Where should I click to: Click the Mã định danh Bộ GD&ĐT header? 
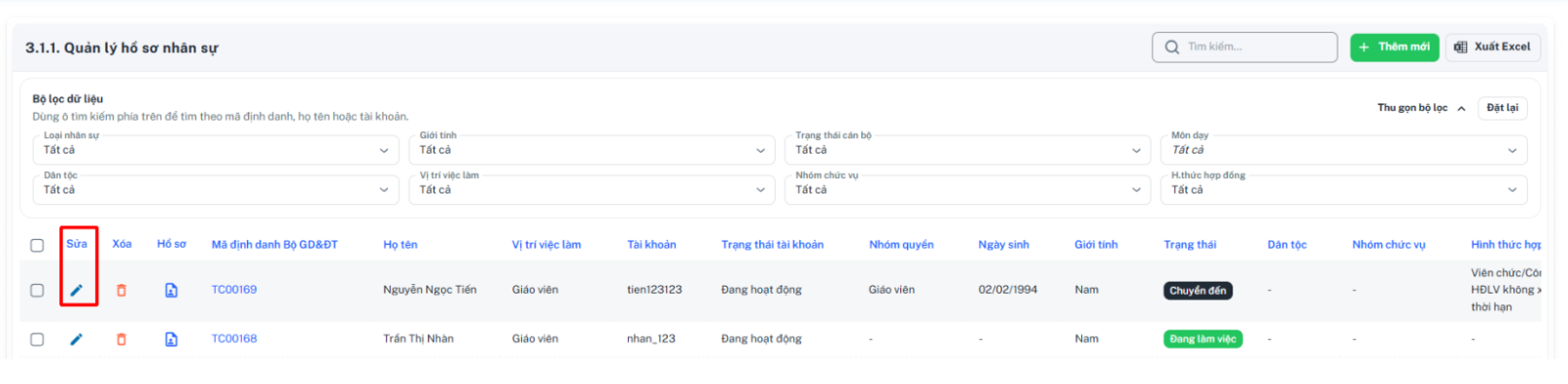275,245
